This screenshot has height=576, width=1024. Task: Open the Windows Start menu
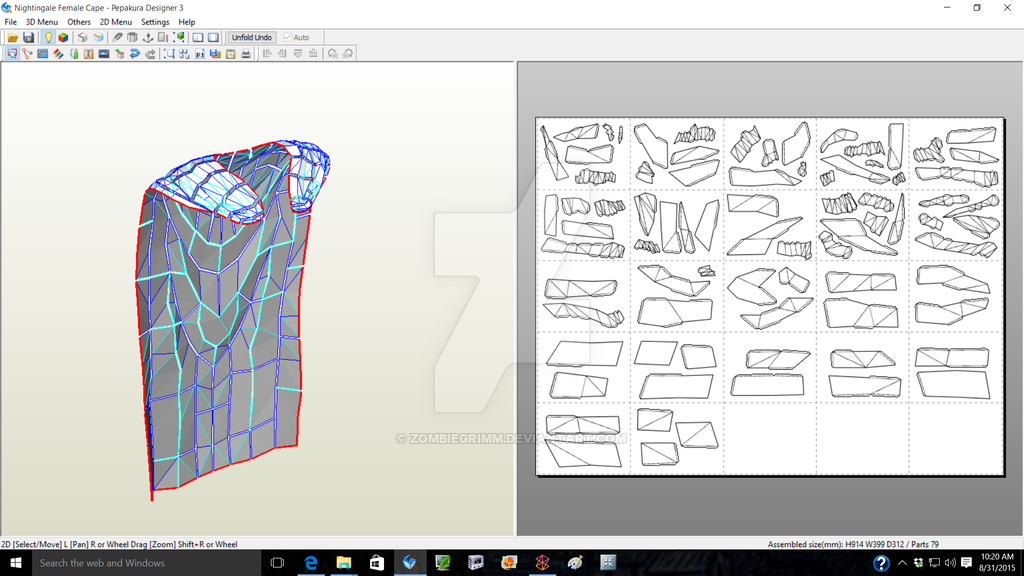tap(16, 563)
